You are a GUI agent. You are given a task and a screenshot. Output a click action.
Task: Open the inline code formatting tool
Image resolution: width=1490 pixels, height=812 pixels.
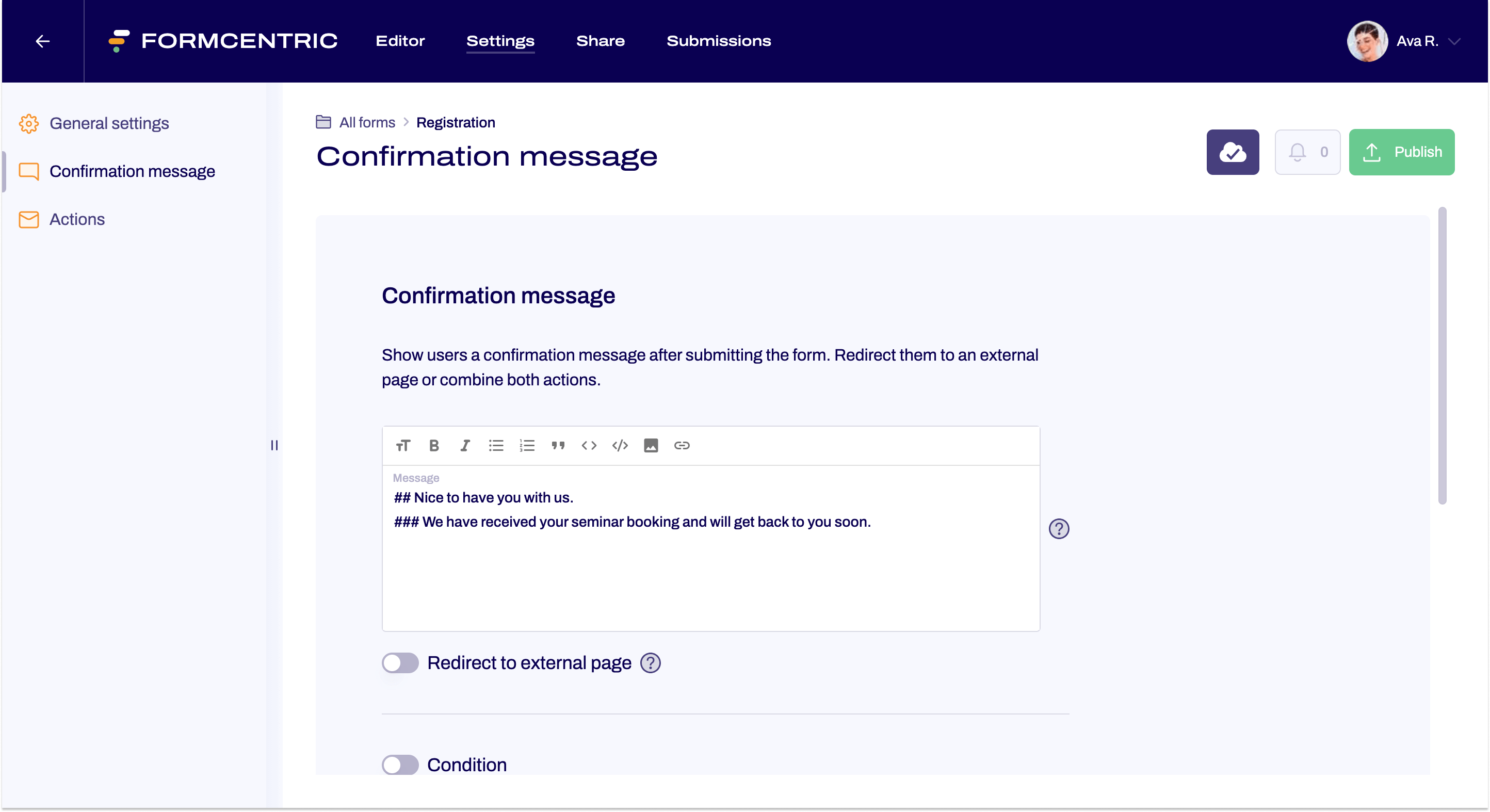click(589, 445)
